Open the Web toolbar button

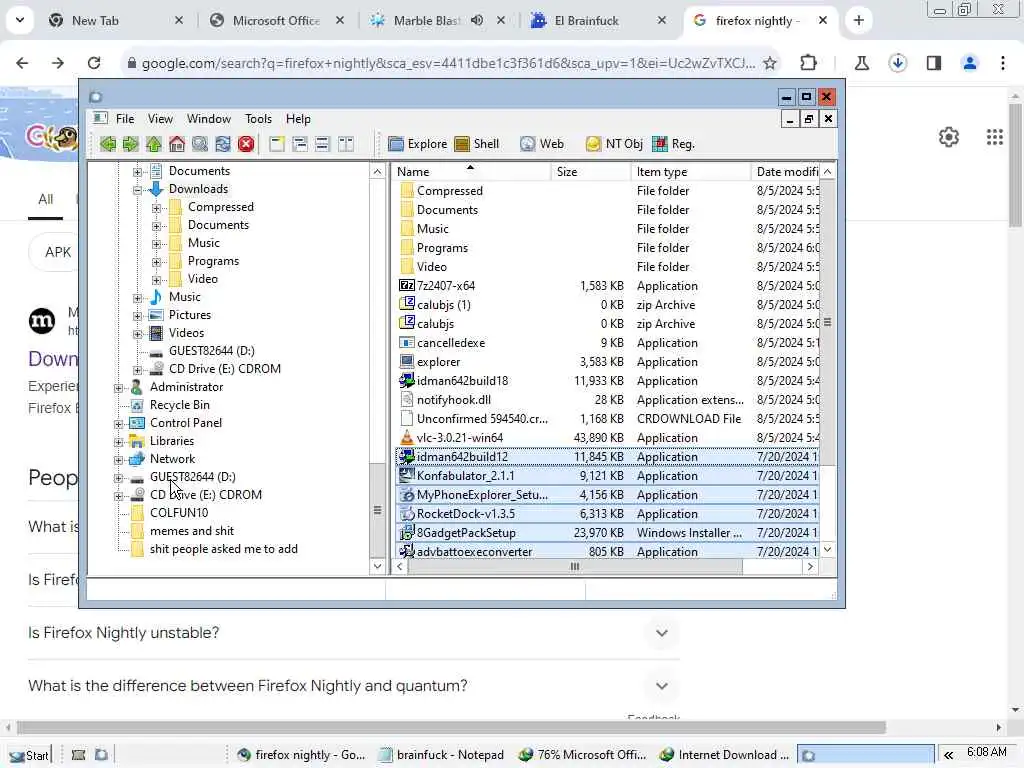(x=542, y=144)
